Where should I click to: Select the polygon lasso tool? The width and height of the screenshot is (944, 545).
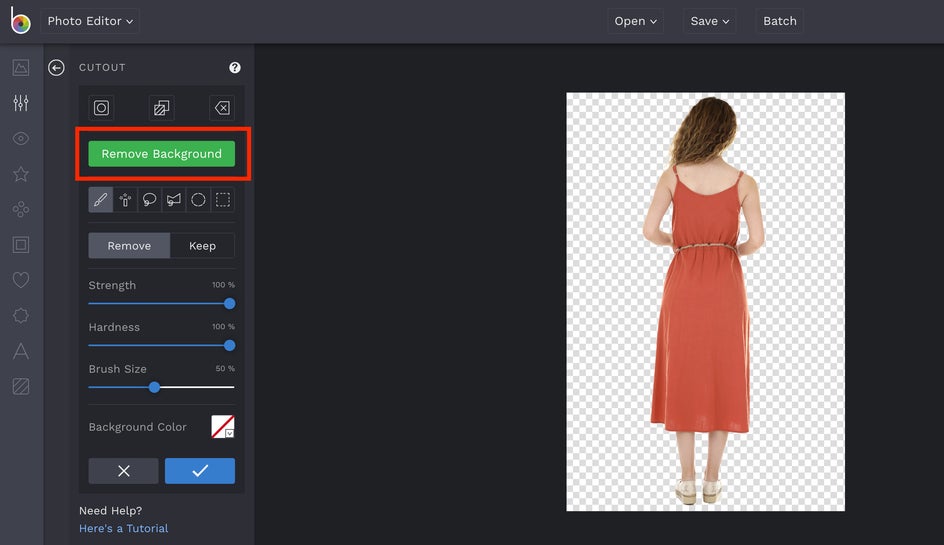174,200
